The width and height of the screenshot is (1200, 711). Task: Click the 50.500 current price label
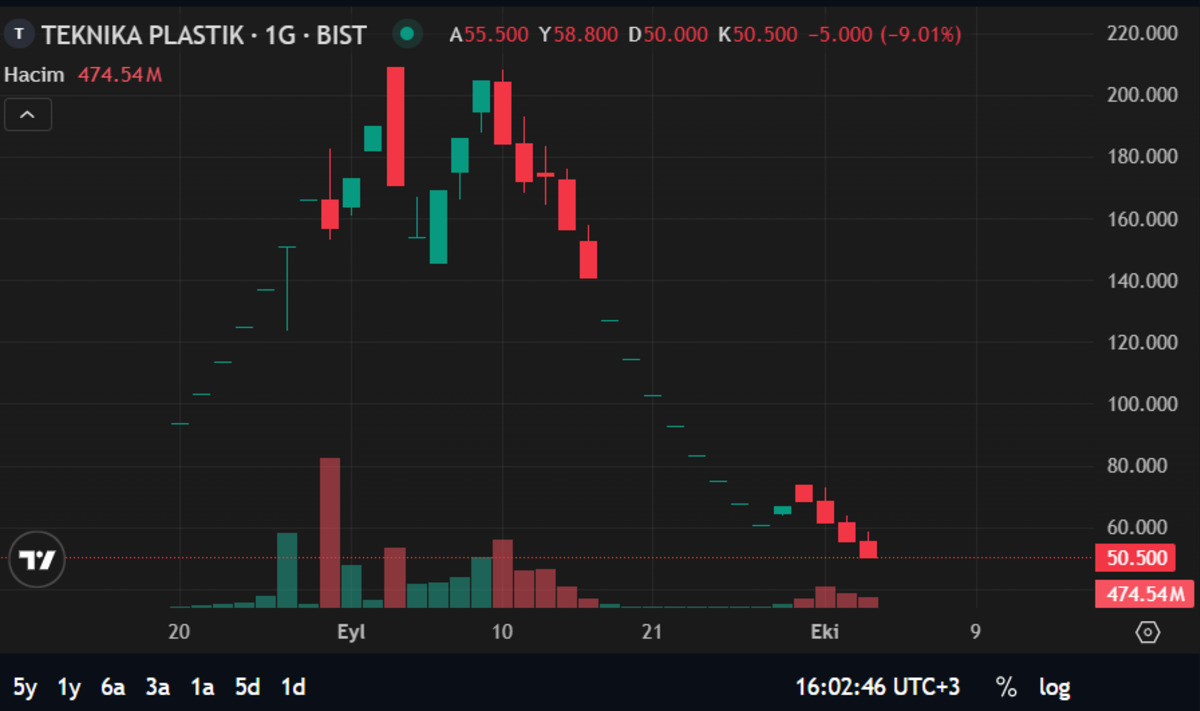1135,558
